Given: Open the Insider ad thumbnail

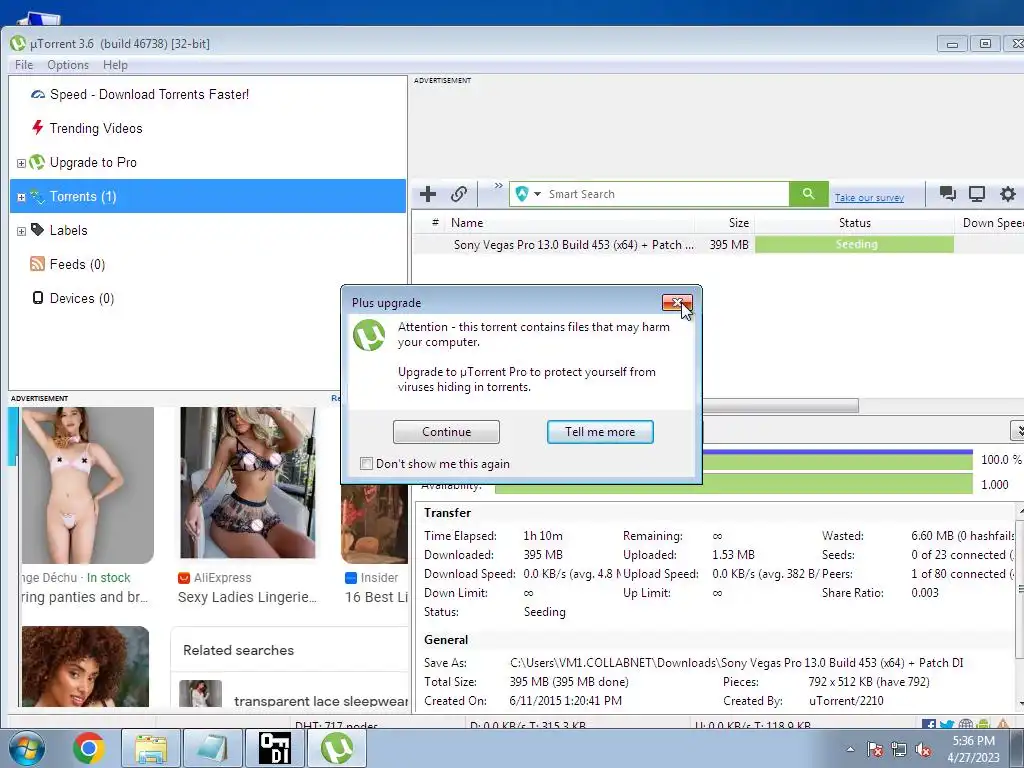Looking at the screenshot, I should click(374, 523).
